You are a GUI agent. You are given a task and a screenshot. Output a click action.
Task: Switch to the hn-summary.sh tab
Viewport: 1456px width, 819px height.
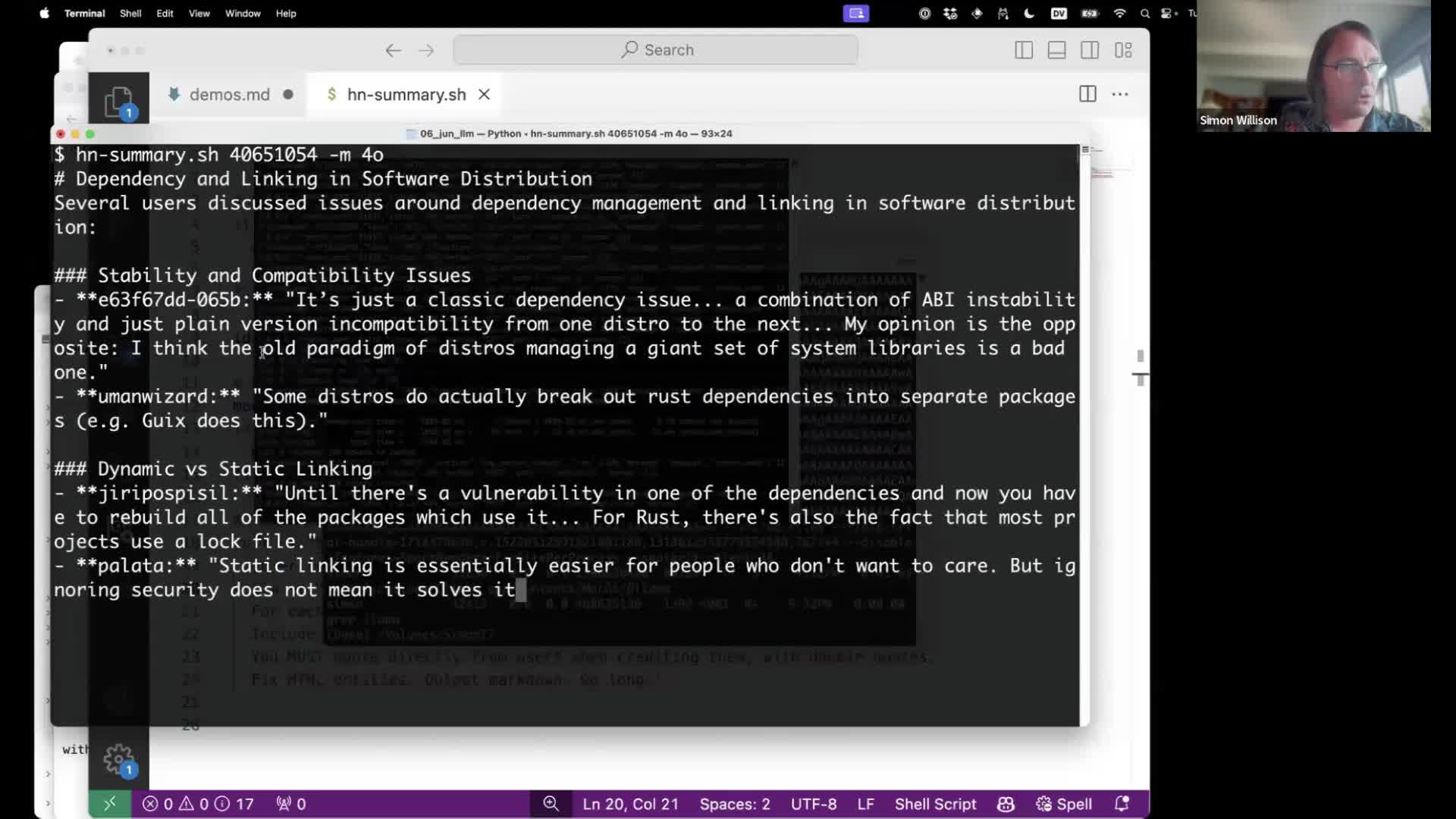pyautogui.click(x=406, y=94)
